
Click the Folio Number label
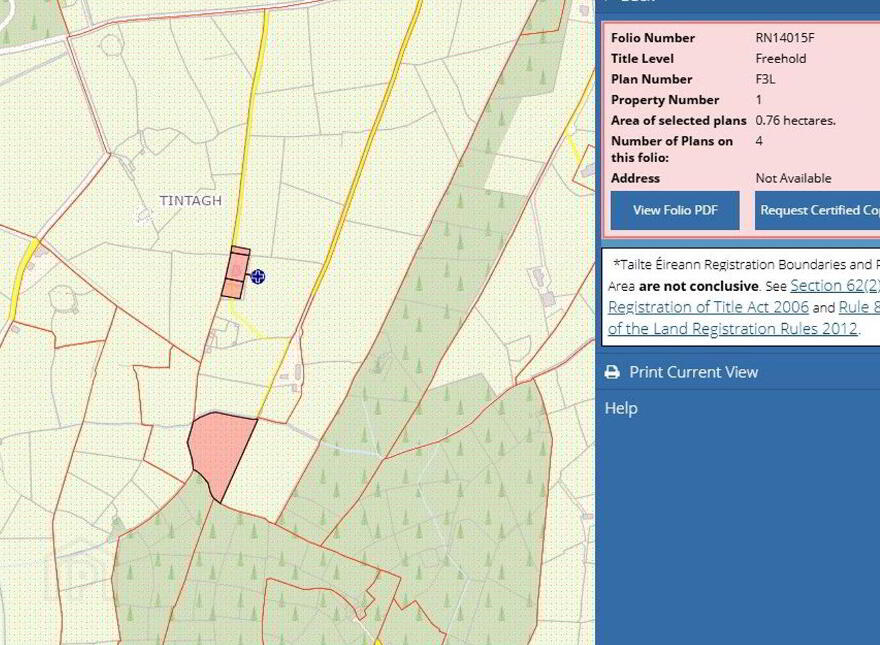pyautogui.click(x=653, y=38)
